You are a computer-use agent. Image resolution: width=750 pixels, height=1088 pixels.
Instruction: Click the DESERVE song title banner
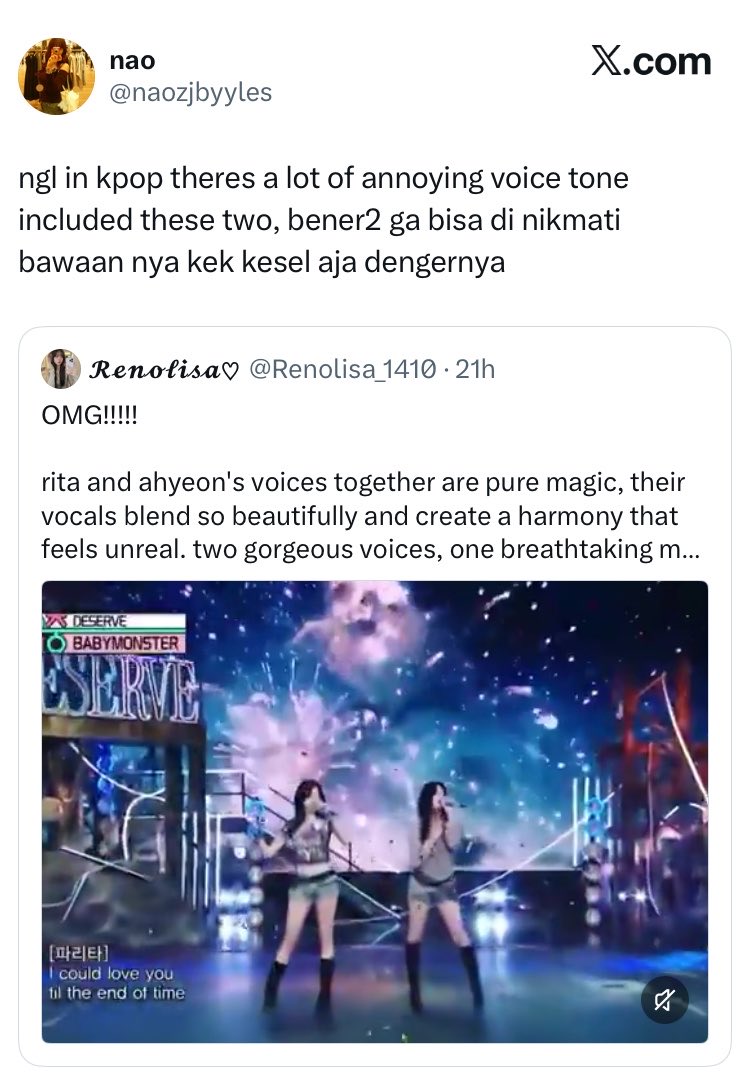coord(99,621)
